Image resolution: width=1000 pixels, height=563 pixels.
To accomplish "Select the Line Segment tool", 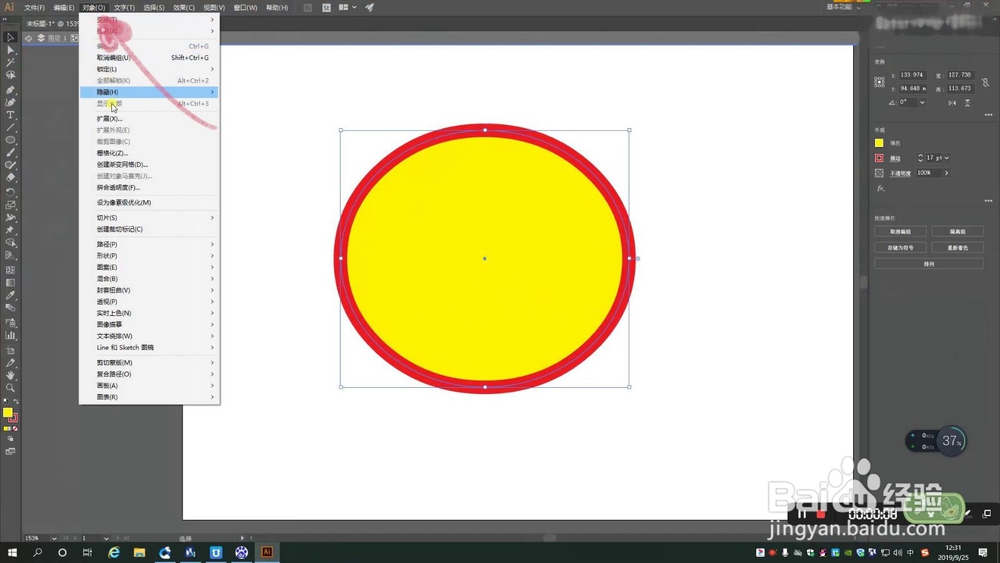I will point(10,128).
